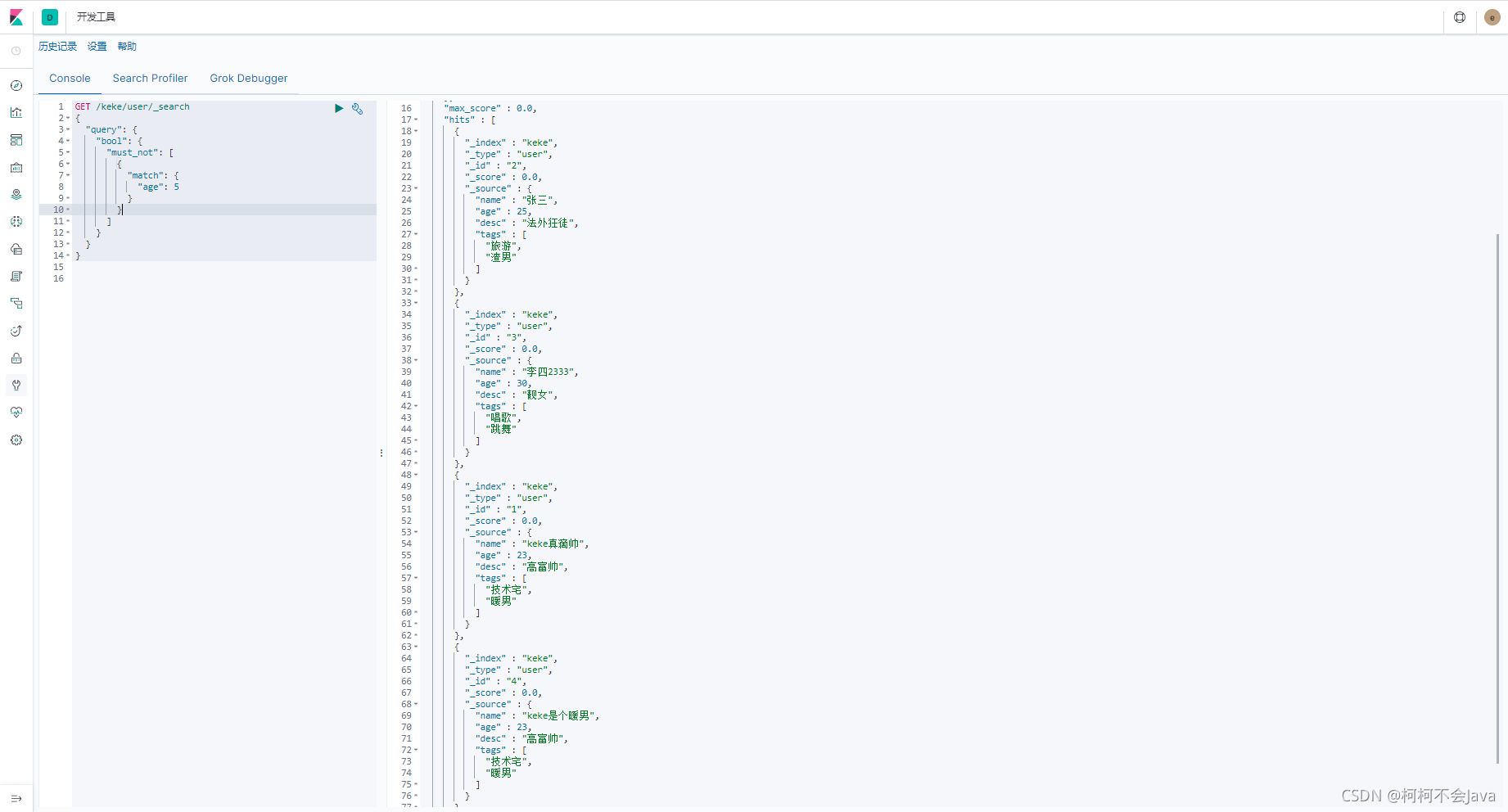The width and height of the screenshot is (1508, 812).
Task: Open Canvas icon in sidebar
Action: click(16, 167)
